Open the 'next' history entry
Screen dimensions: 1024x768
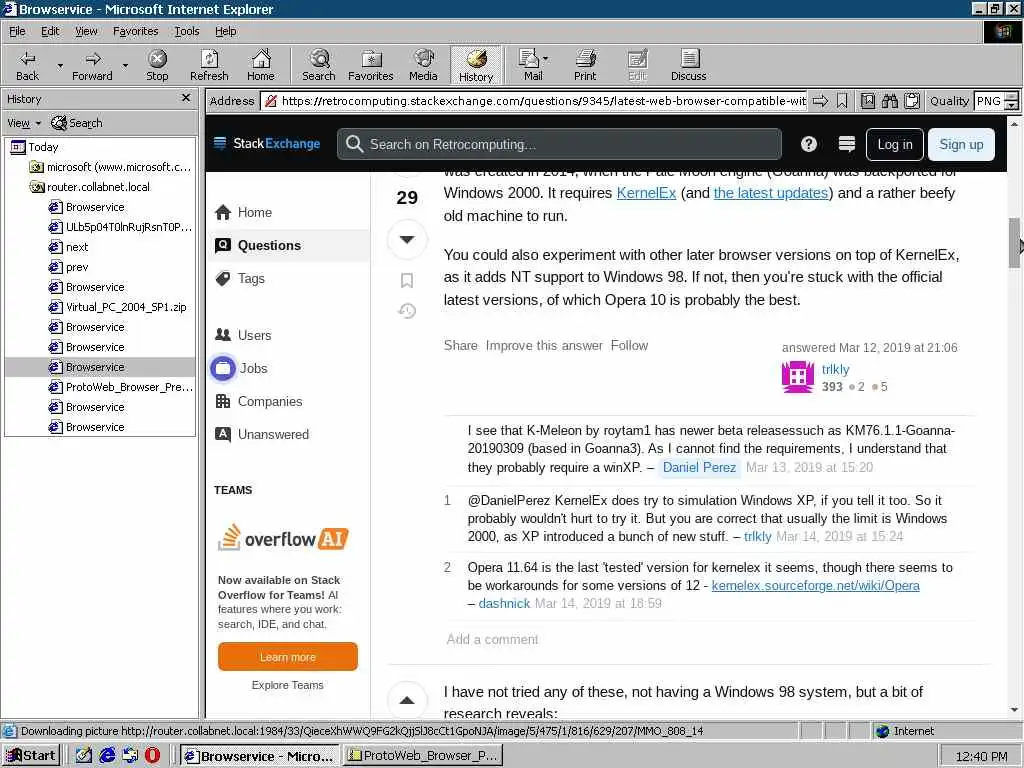(x=69, y=247)
